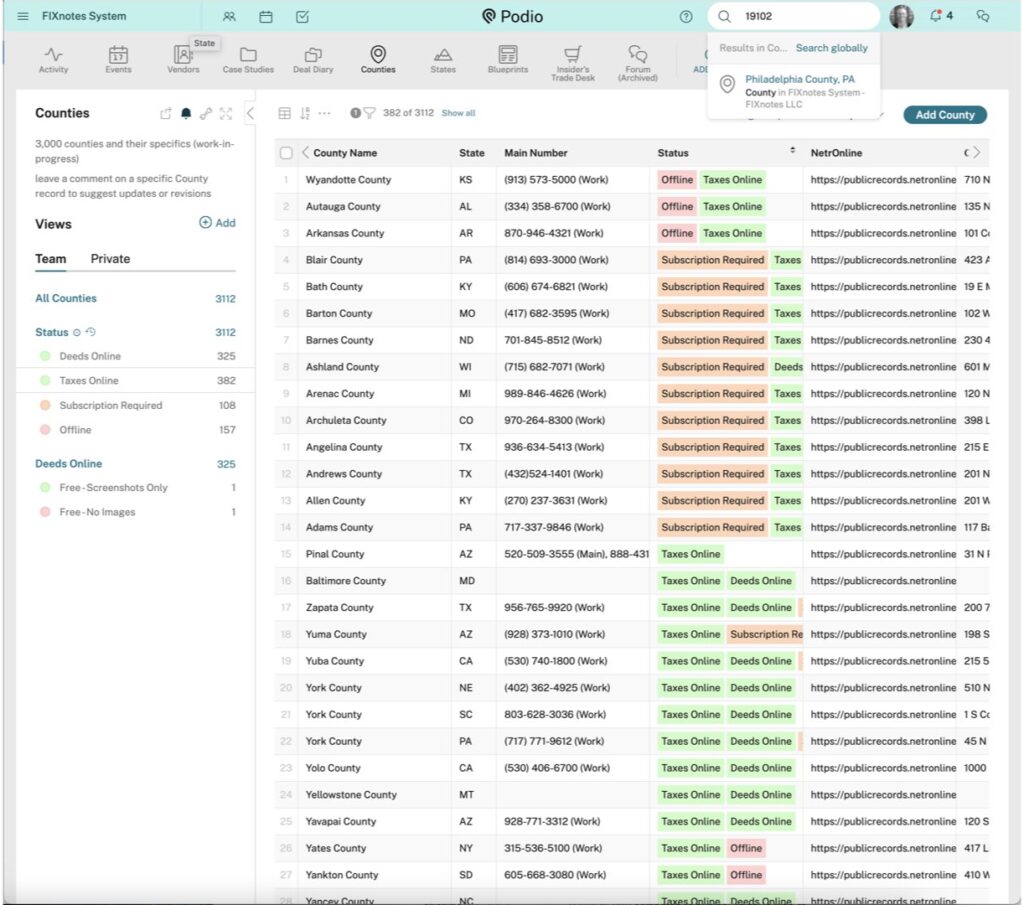Open the Insider's Trade Desk app
This screenshot has height=905, width=1024.
pyautogui.click(x=573, y=63)
